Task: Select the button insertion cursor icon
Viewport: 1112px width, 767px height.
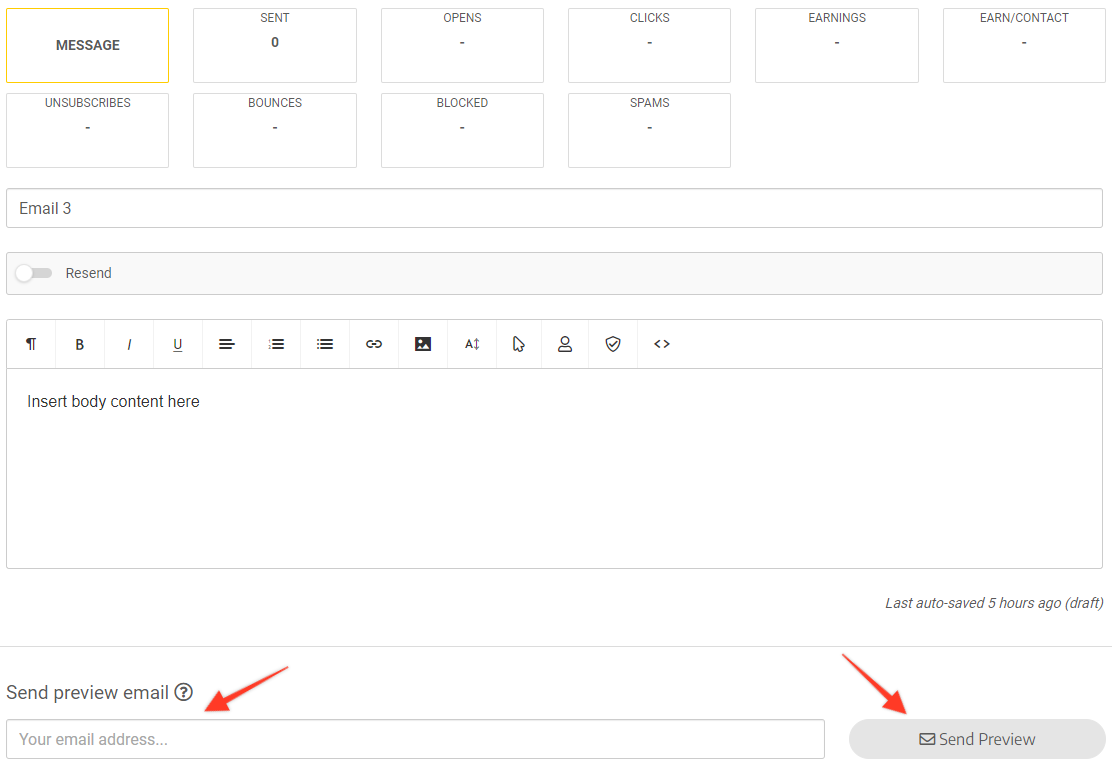Action: [519, 344]
